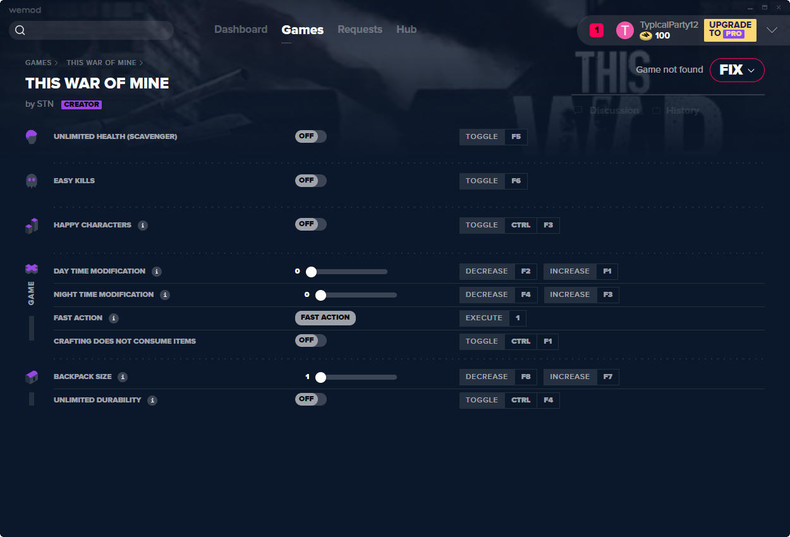Open the Requests tab
Viewport: 790px width, 537px height.
[360, 29]
